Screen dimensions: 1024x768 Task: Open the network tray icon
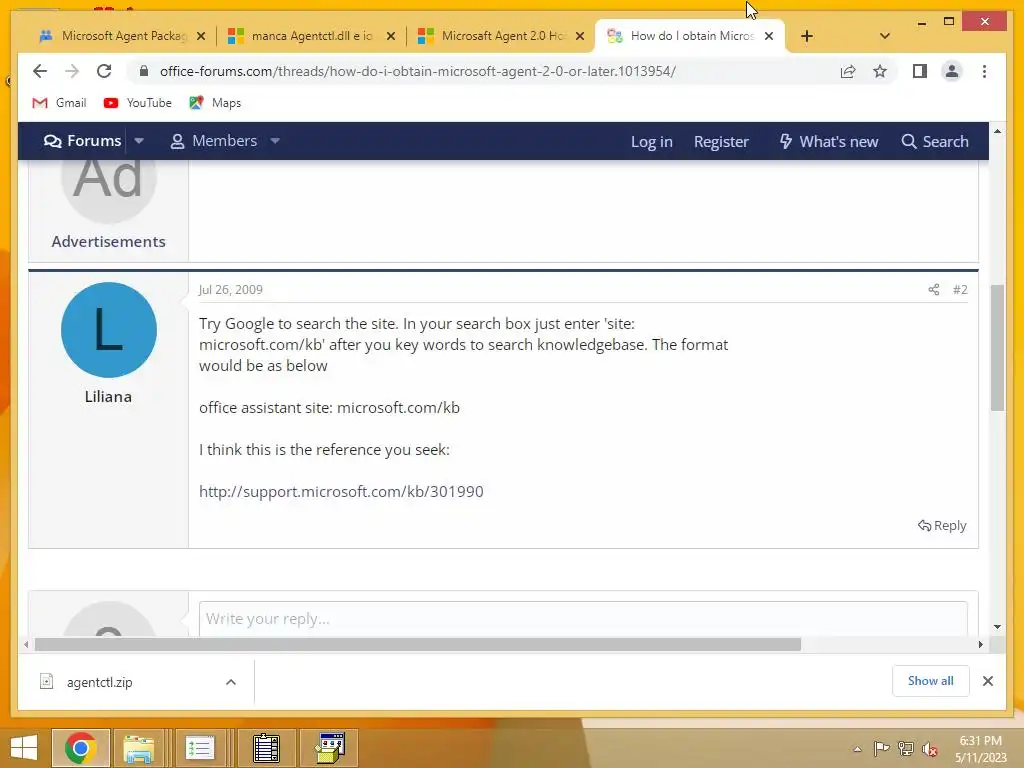pos(906,749)
